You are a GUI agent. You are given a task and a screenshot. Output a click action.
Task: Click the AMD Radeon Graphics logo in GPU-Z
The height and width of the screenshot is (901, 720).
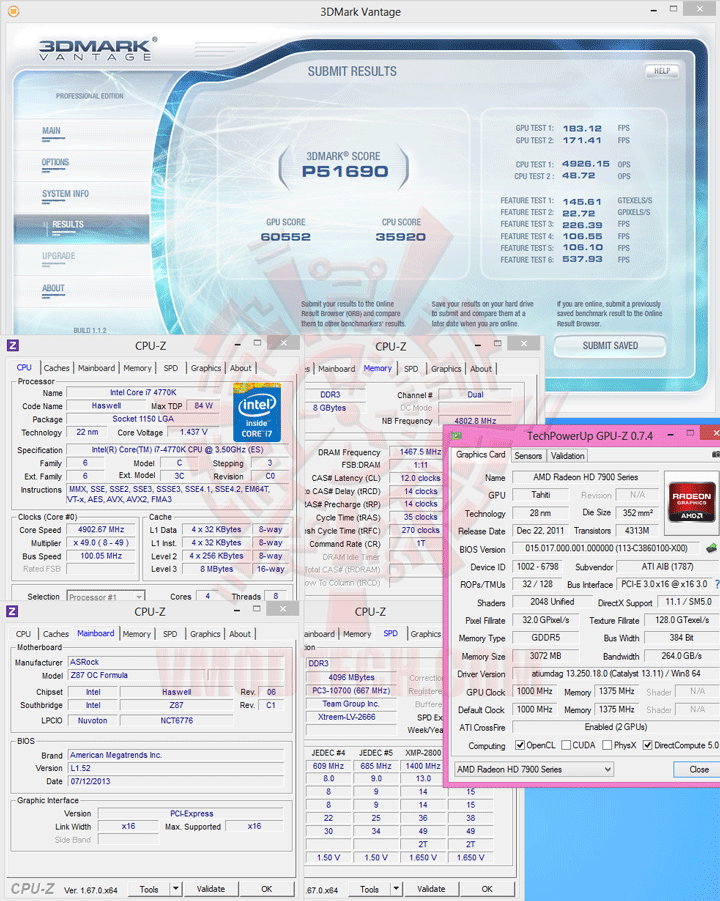click(691, 502)
